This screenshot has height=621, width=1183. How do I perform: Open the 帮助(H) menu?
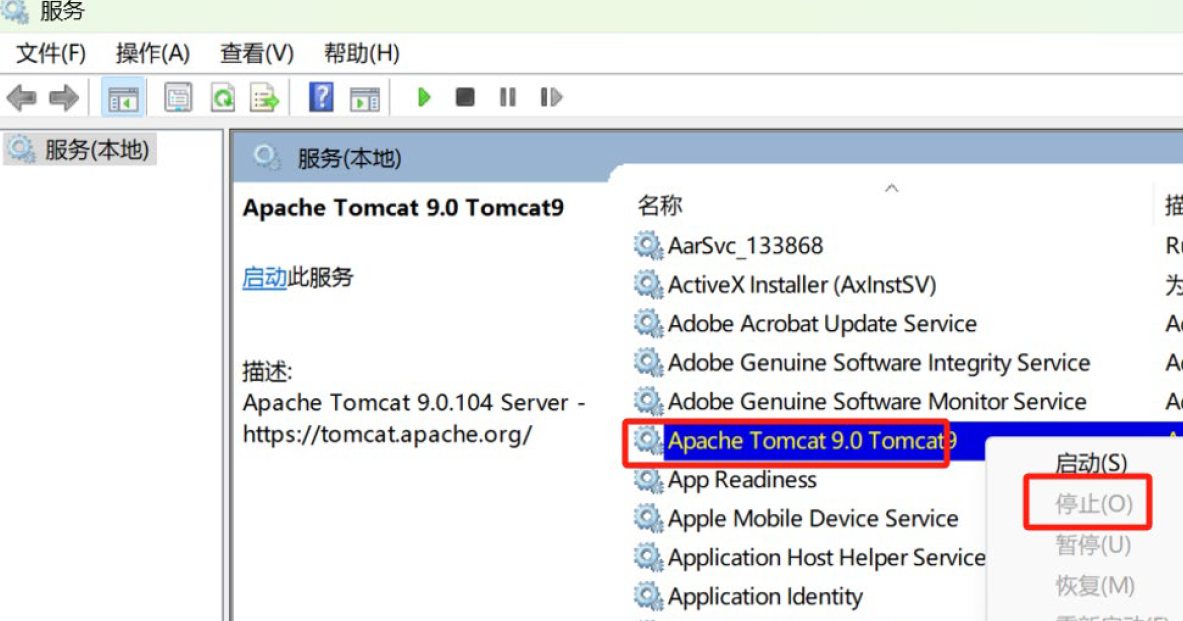[361, 54]
